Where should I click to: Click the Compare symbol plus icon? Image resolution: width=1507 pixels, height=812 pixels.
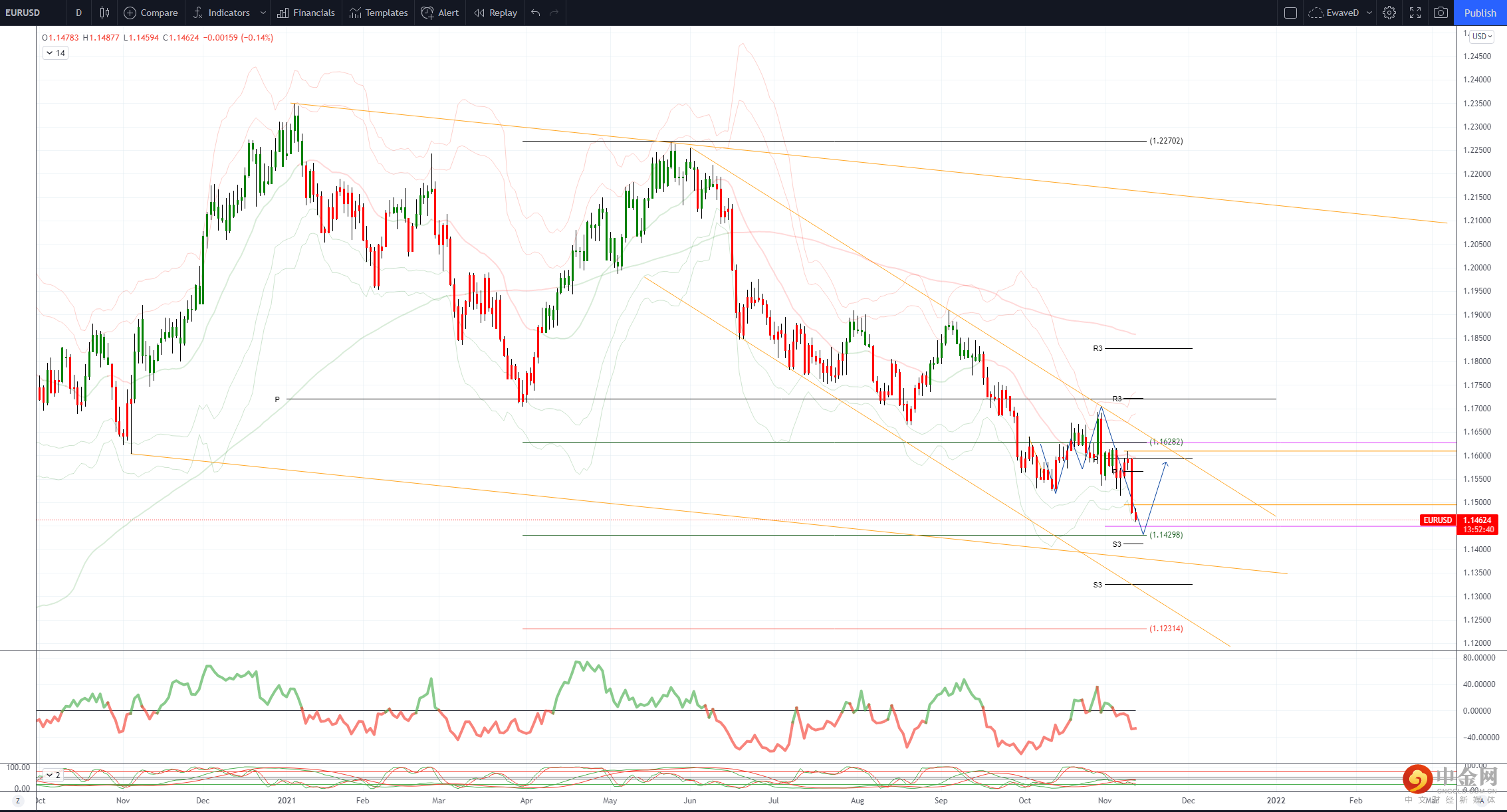[130, 13]
